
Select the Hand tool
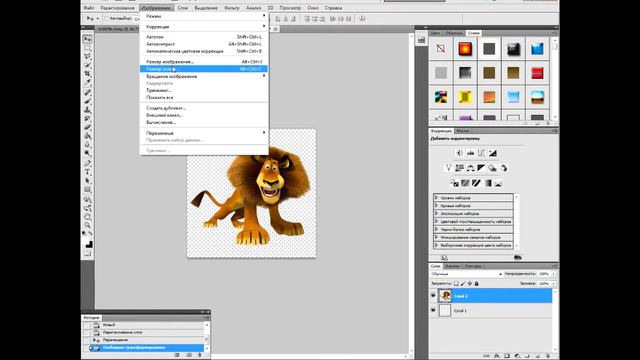click(x=87, y=217)
